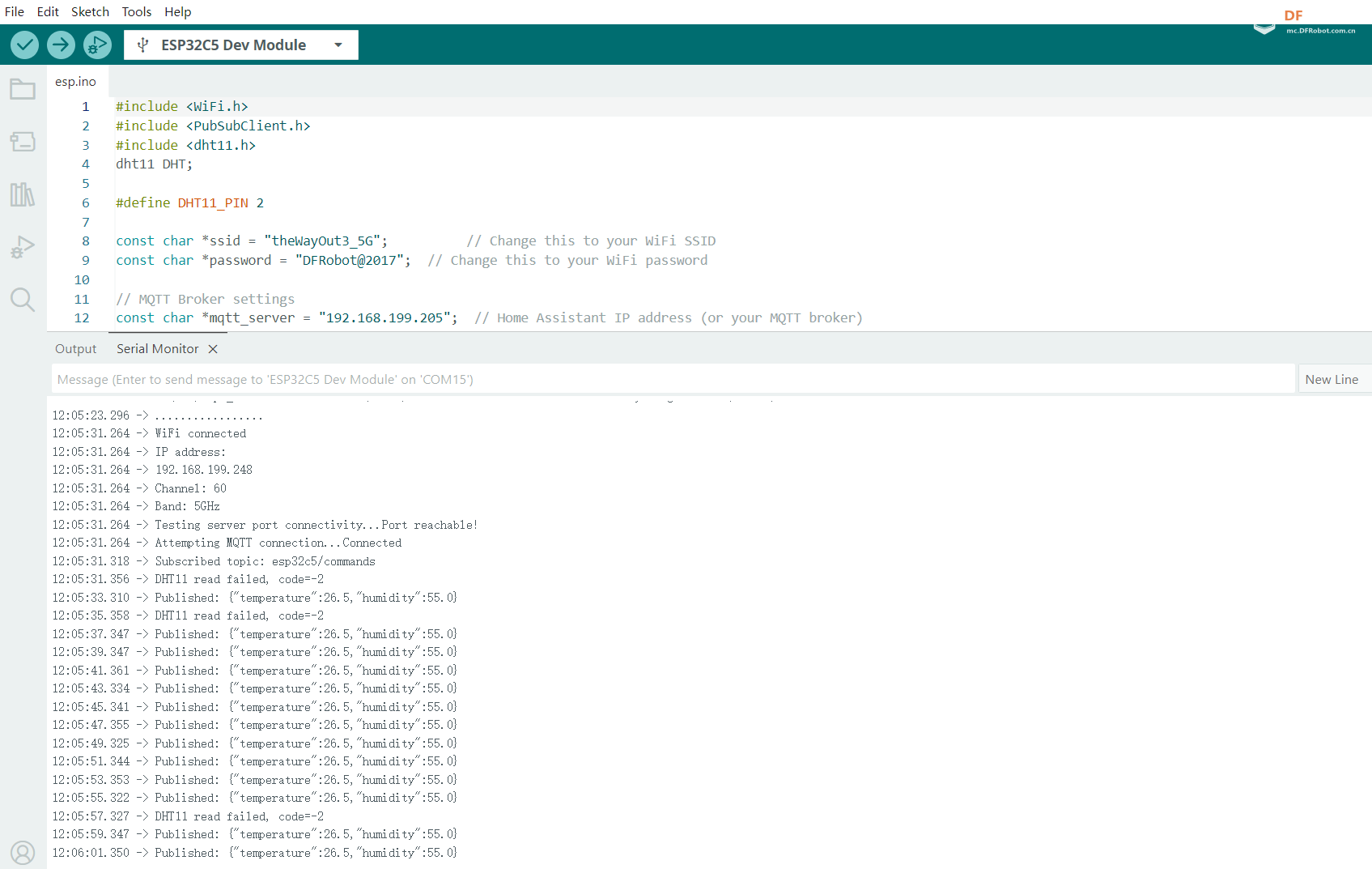1372x869 pixels.
Task: Open the New Line line-ending dropdown
Action: (x=1334, y=379)
